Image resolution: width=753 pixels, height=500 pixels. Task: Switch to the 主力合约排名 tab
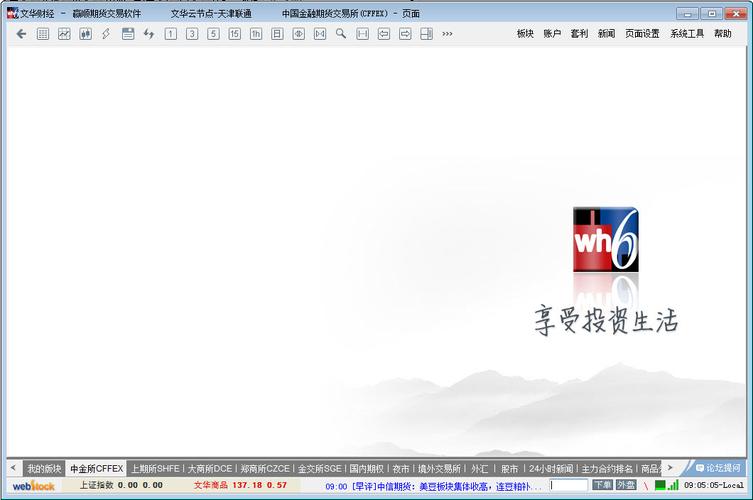[x=607, y=468]
